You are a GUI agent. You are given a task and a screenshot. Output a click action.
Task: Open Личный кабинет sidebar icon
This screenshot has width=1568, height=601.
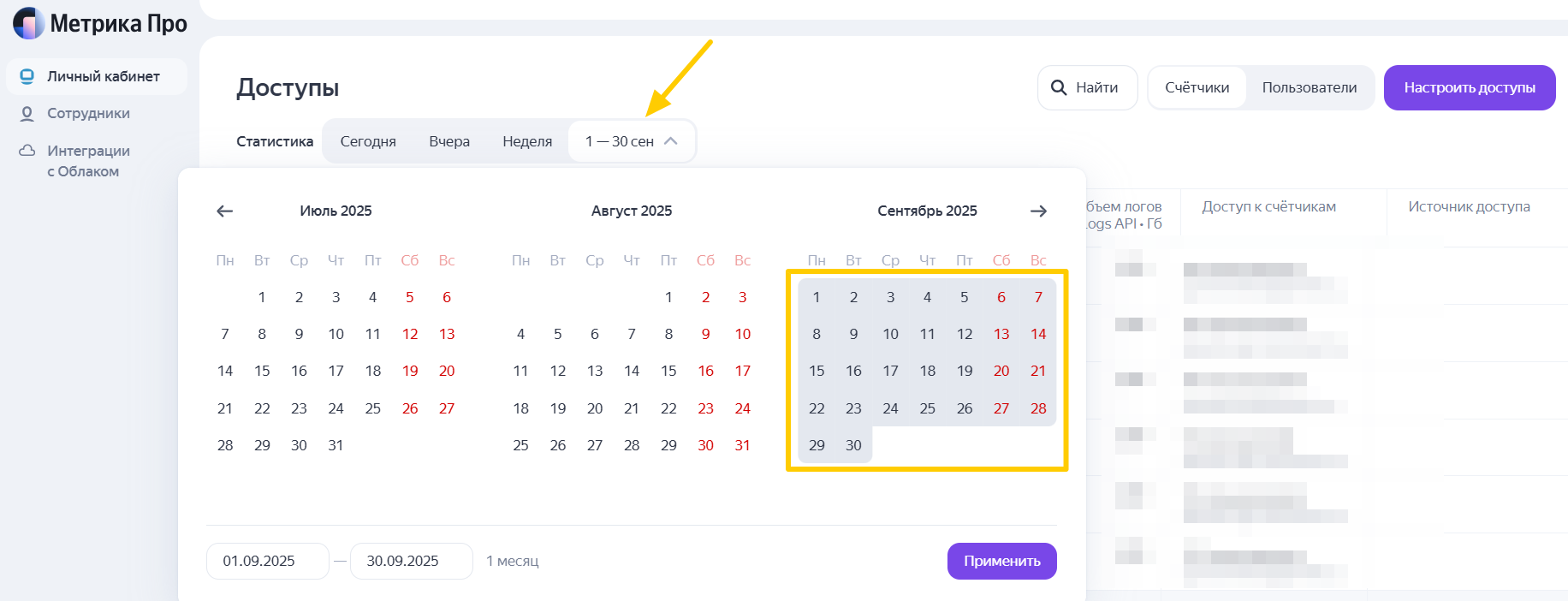tap(27, 76)
